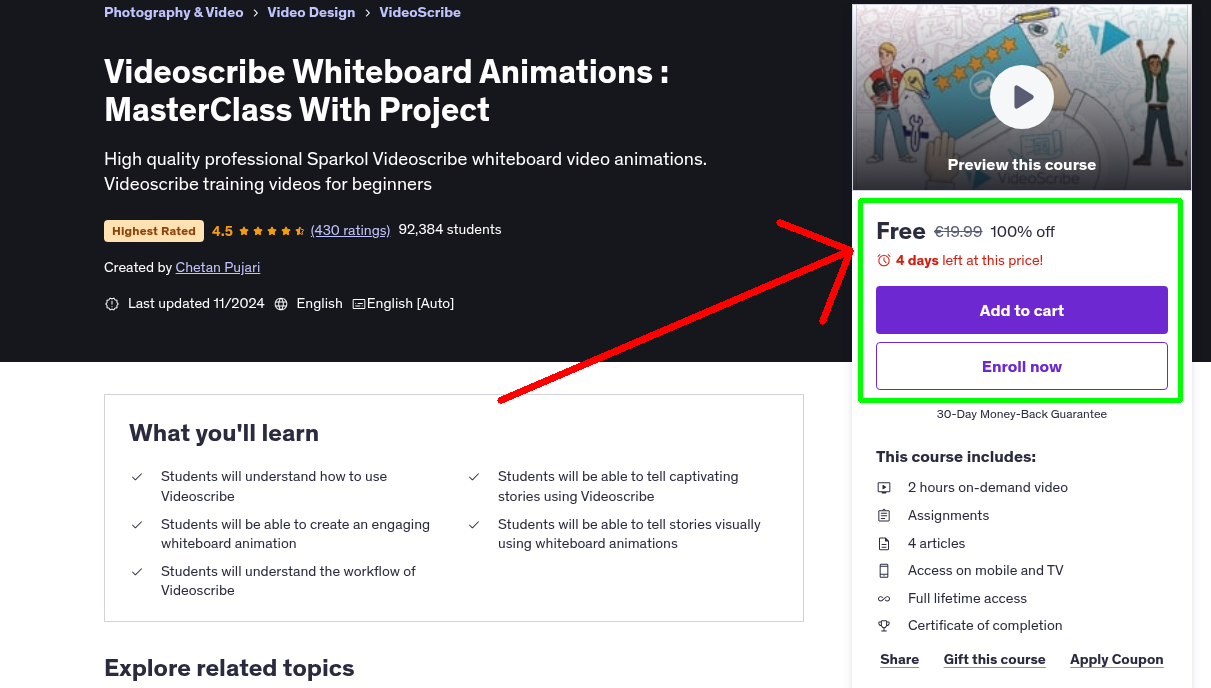Click Gift this course
1211x688 pixels.
pyautogui.click(x=994, y=660)
